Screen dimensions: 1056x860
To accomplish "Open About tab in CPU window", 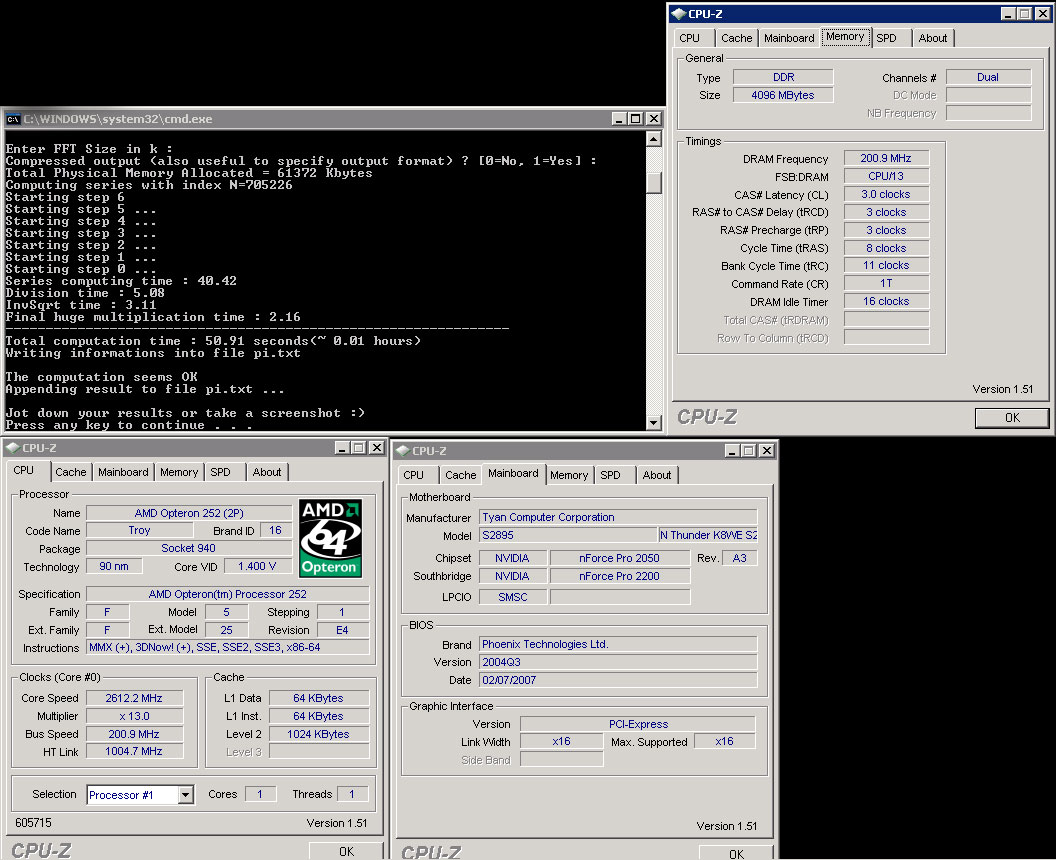I will click(x=267, y=472).
